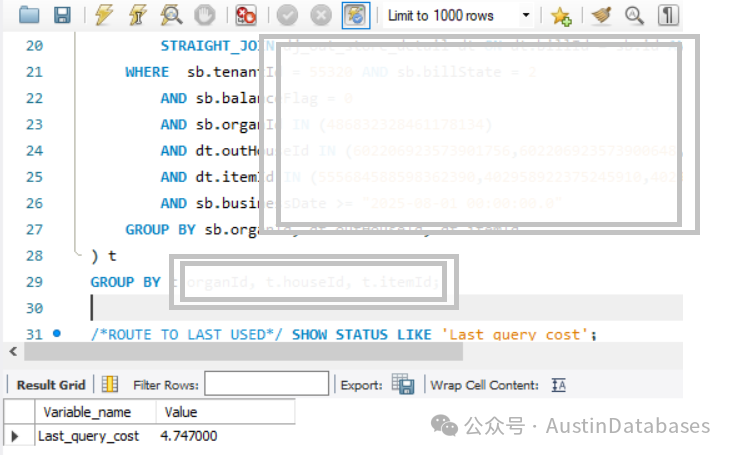Click line number 20 in gutter

(x=35, y=46)
